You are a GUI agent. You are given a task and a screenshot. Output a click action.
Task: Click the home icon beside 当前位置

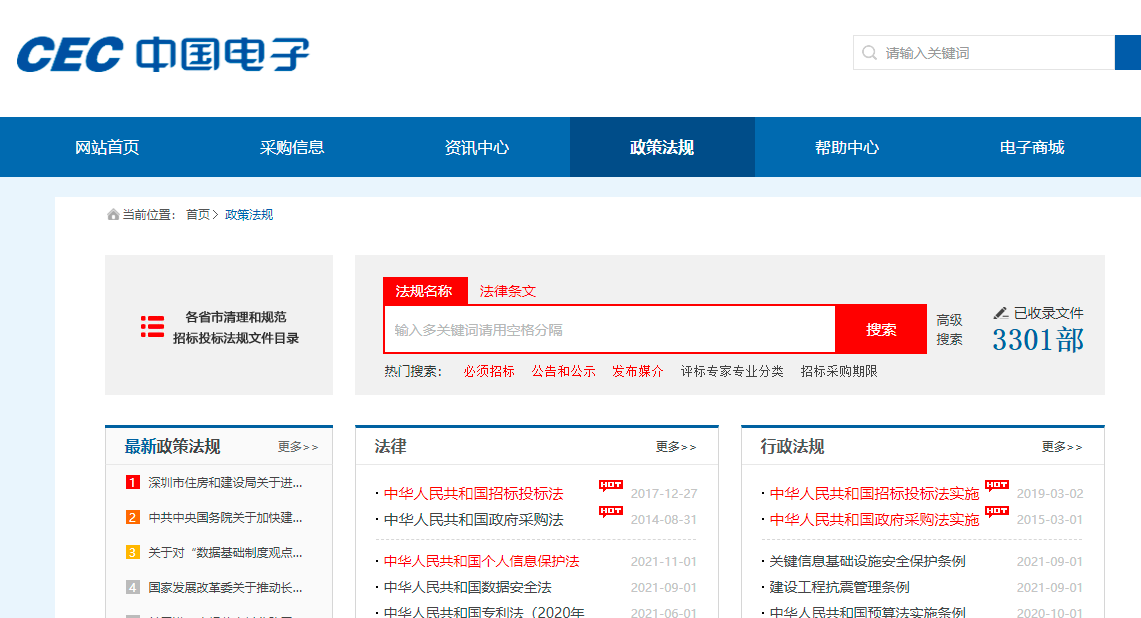pyautogui.click(x=113, y=215)
